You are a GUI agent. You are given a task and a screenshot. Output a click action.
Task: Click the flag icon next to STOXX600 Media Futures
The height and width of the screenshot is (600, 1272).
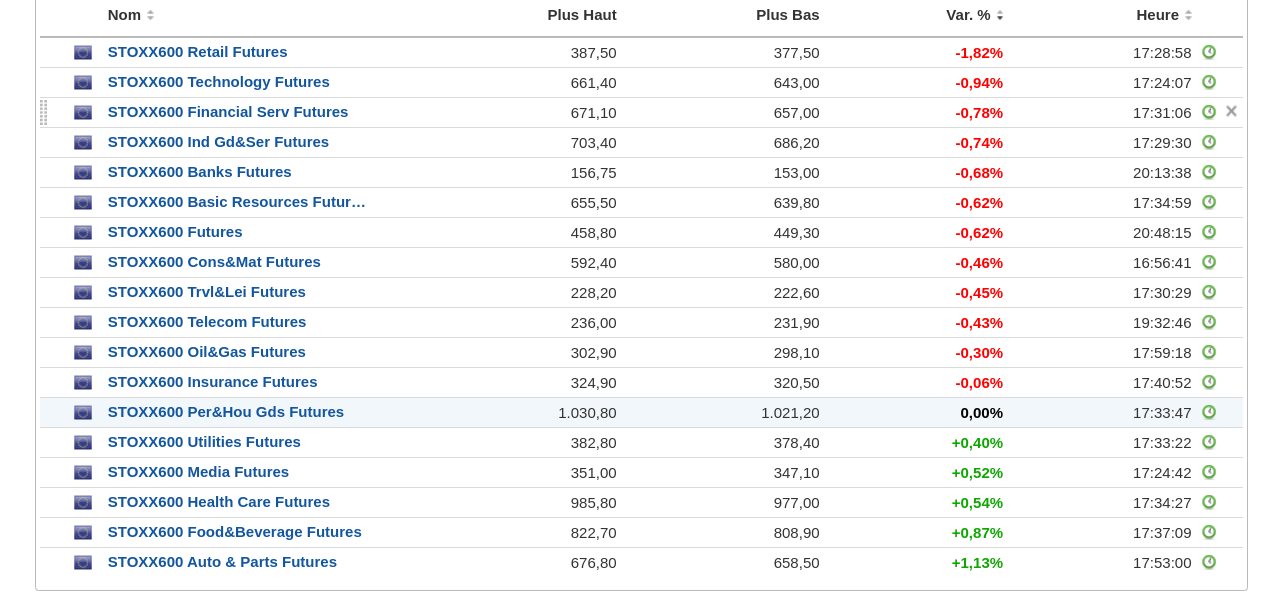(83, 473)
